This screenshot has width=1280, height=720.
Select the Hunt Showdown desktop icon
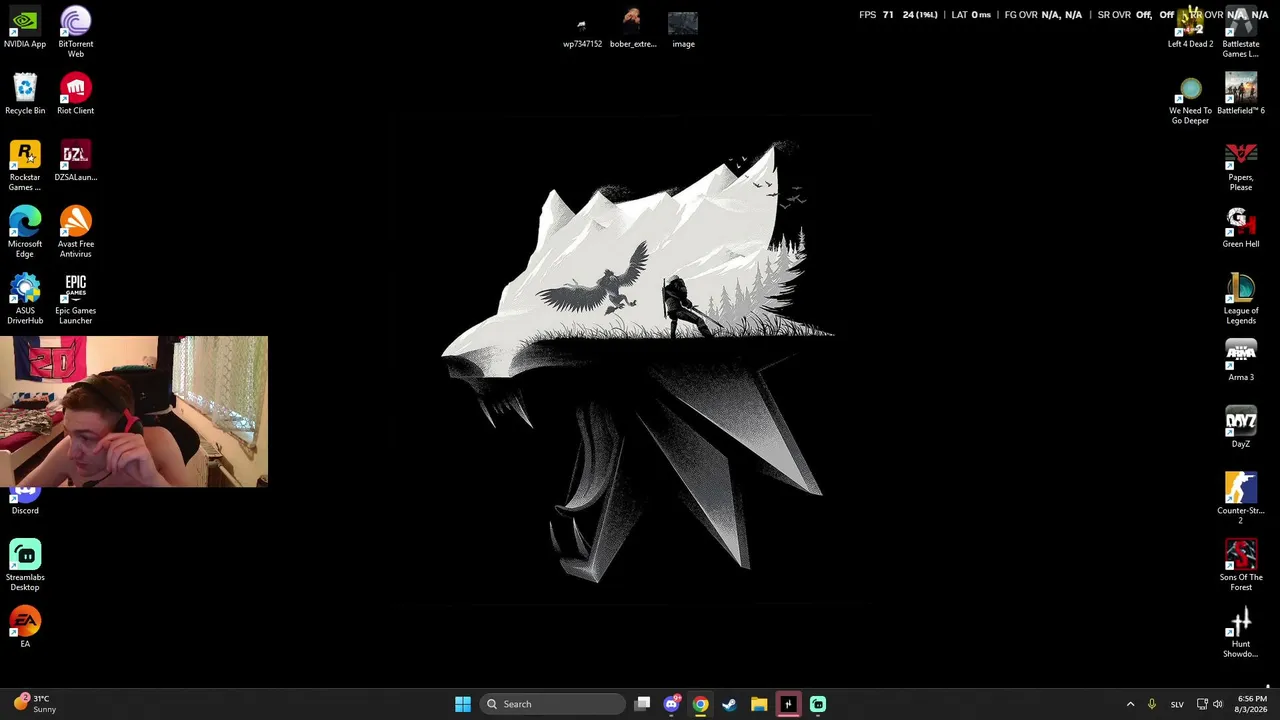[1241, 633]
